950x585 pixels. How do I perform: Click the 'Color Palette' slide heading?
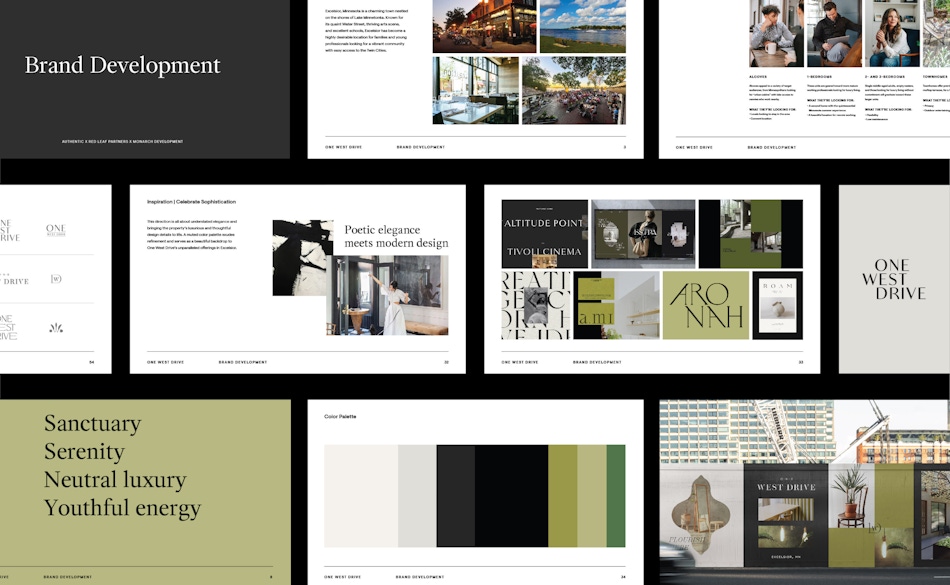(x=340, y=417)
